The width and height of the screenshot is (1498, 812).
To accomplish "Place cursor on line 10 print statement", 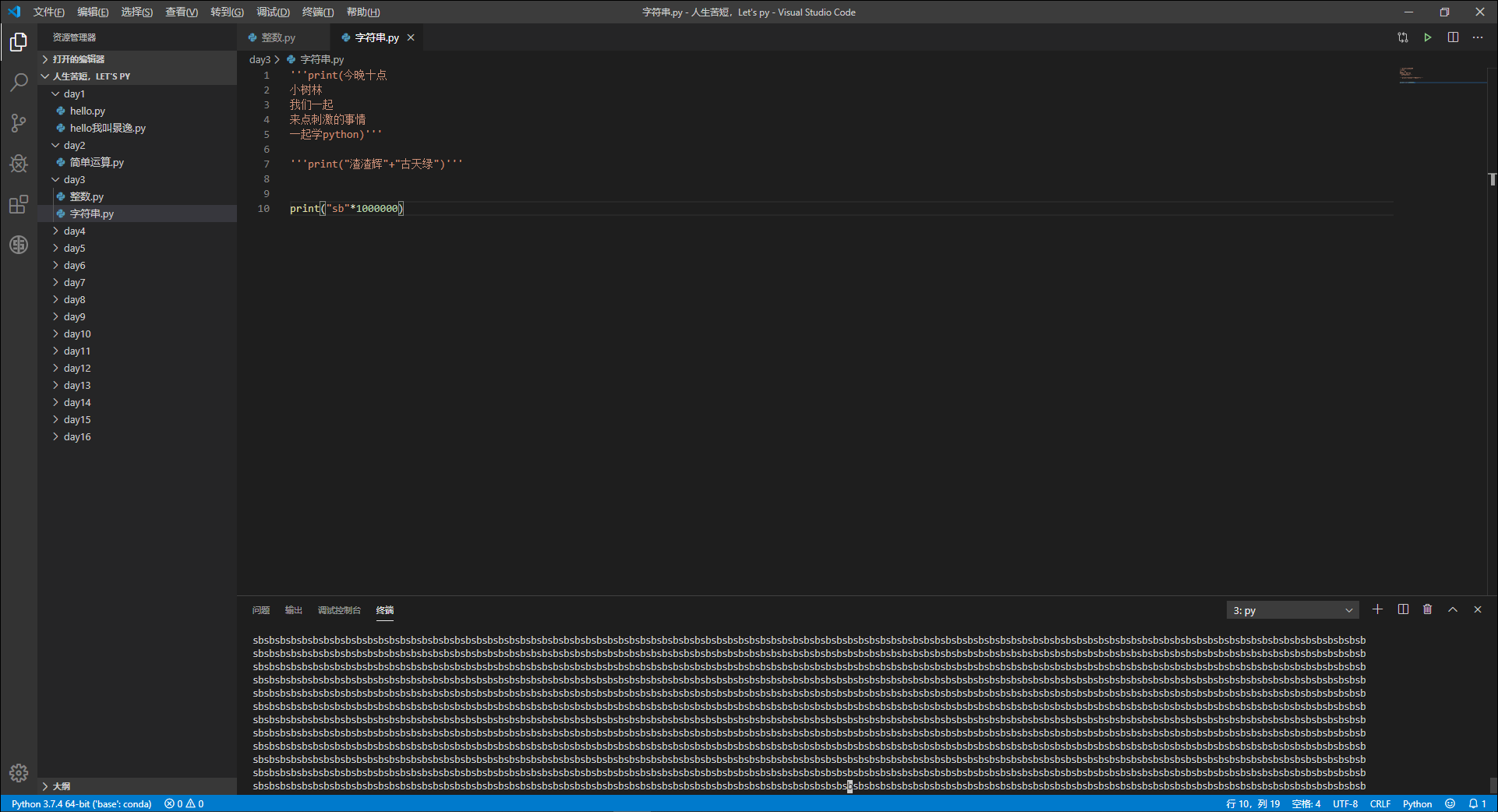I will coord(347,208).
